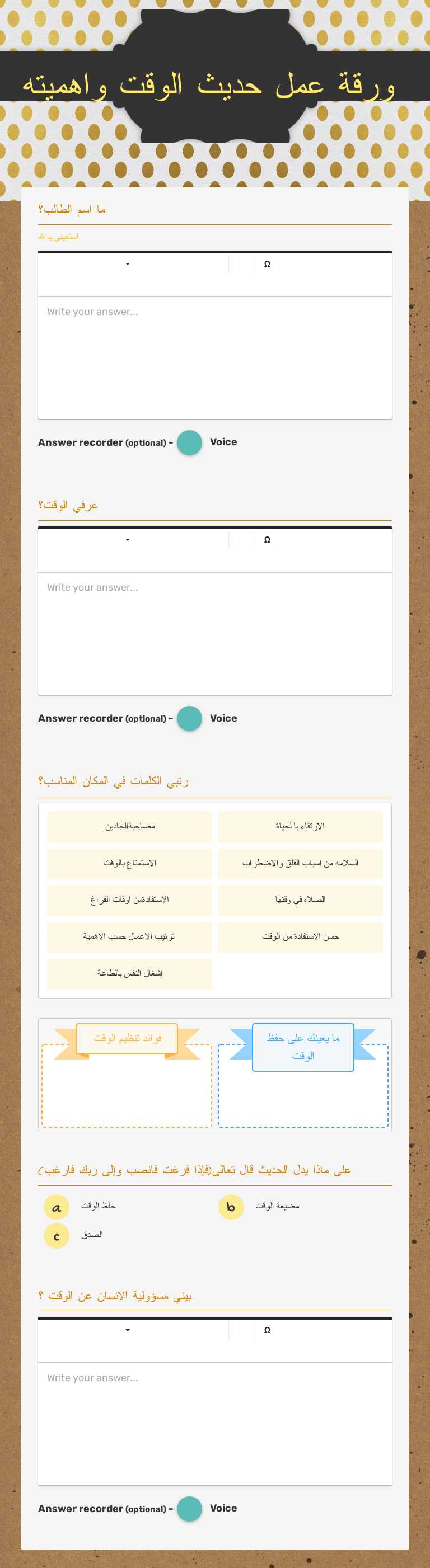Select answer option a 'حفظ الوقت'
Image resolution: width=430 pixels, height=1568 pixels.
coord(55,1207)
